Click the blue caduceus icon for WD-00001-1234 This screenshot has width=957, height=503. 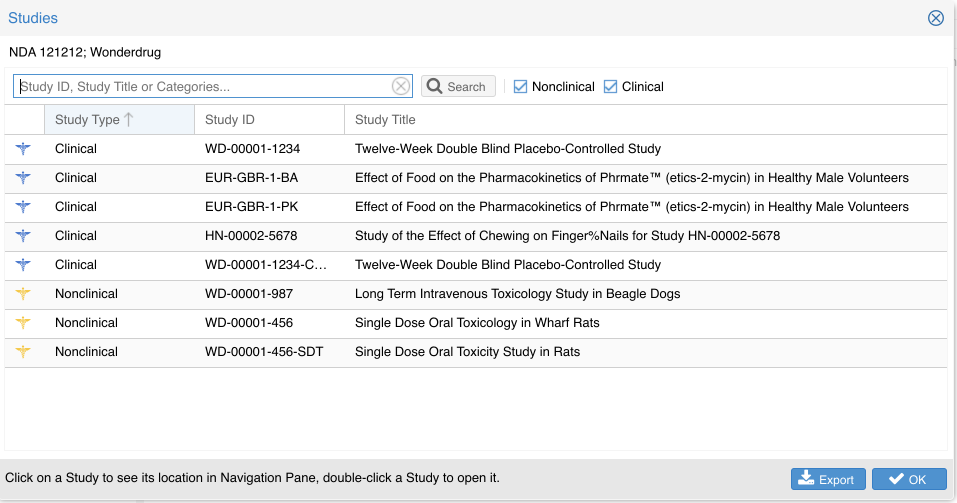click(24, 149)
